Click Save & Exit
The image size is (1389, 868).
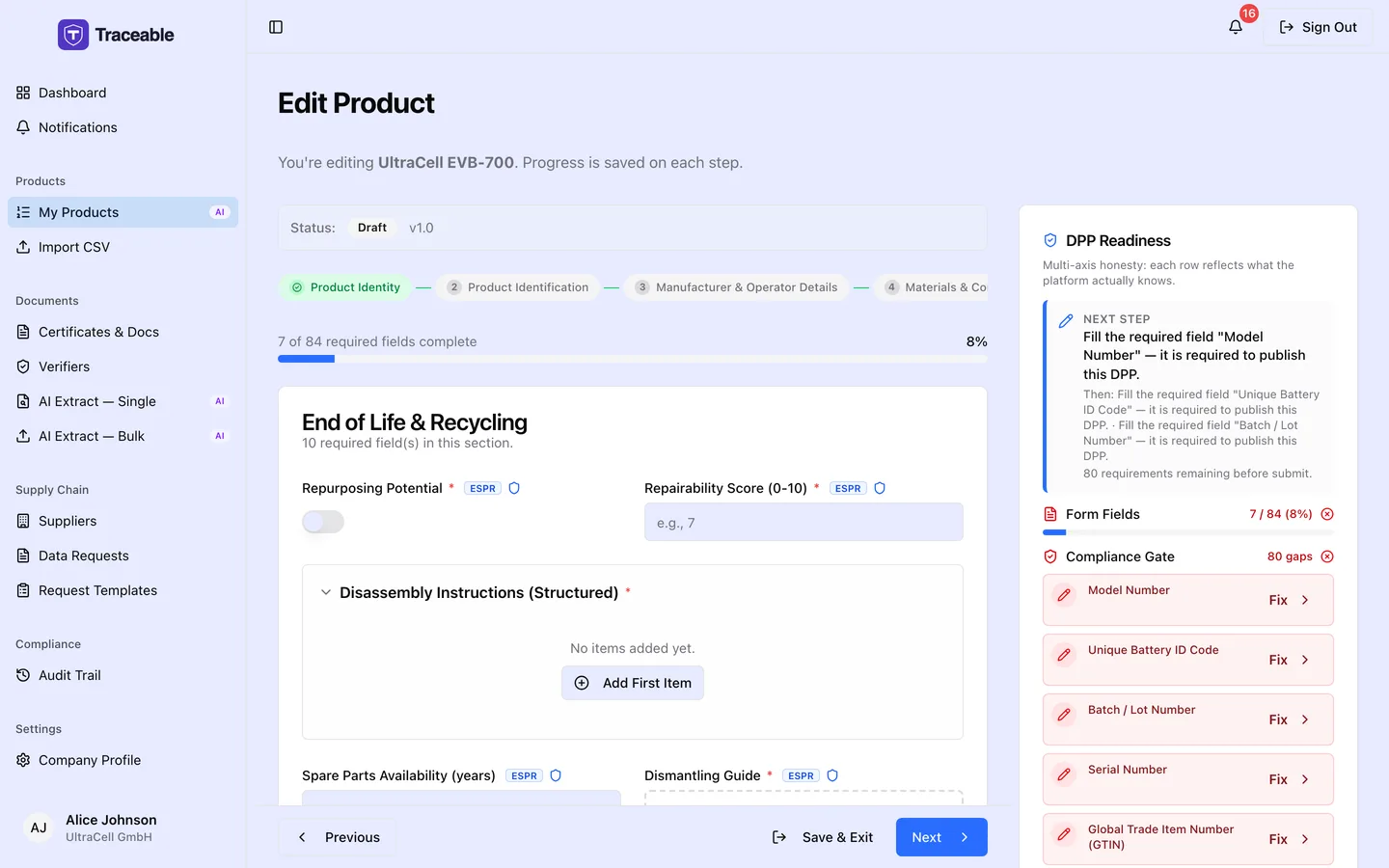tap(823, 837)
